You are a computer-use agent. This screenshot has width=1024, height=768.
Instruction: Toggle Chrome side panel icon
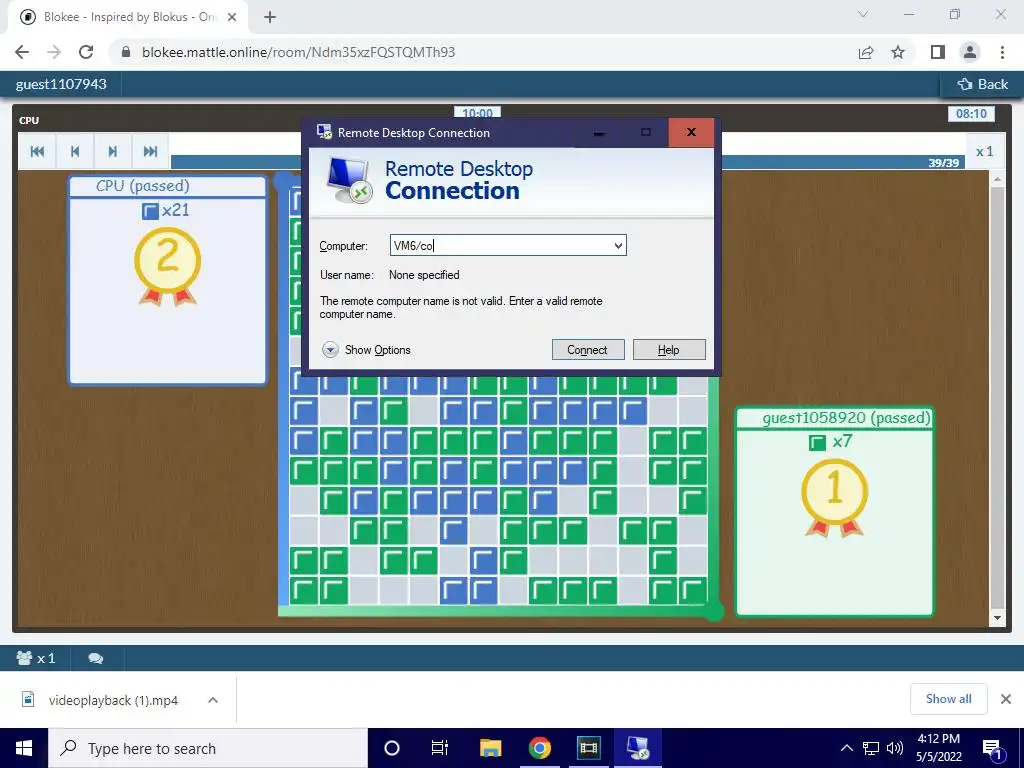point(938,52)
